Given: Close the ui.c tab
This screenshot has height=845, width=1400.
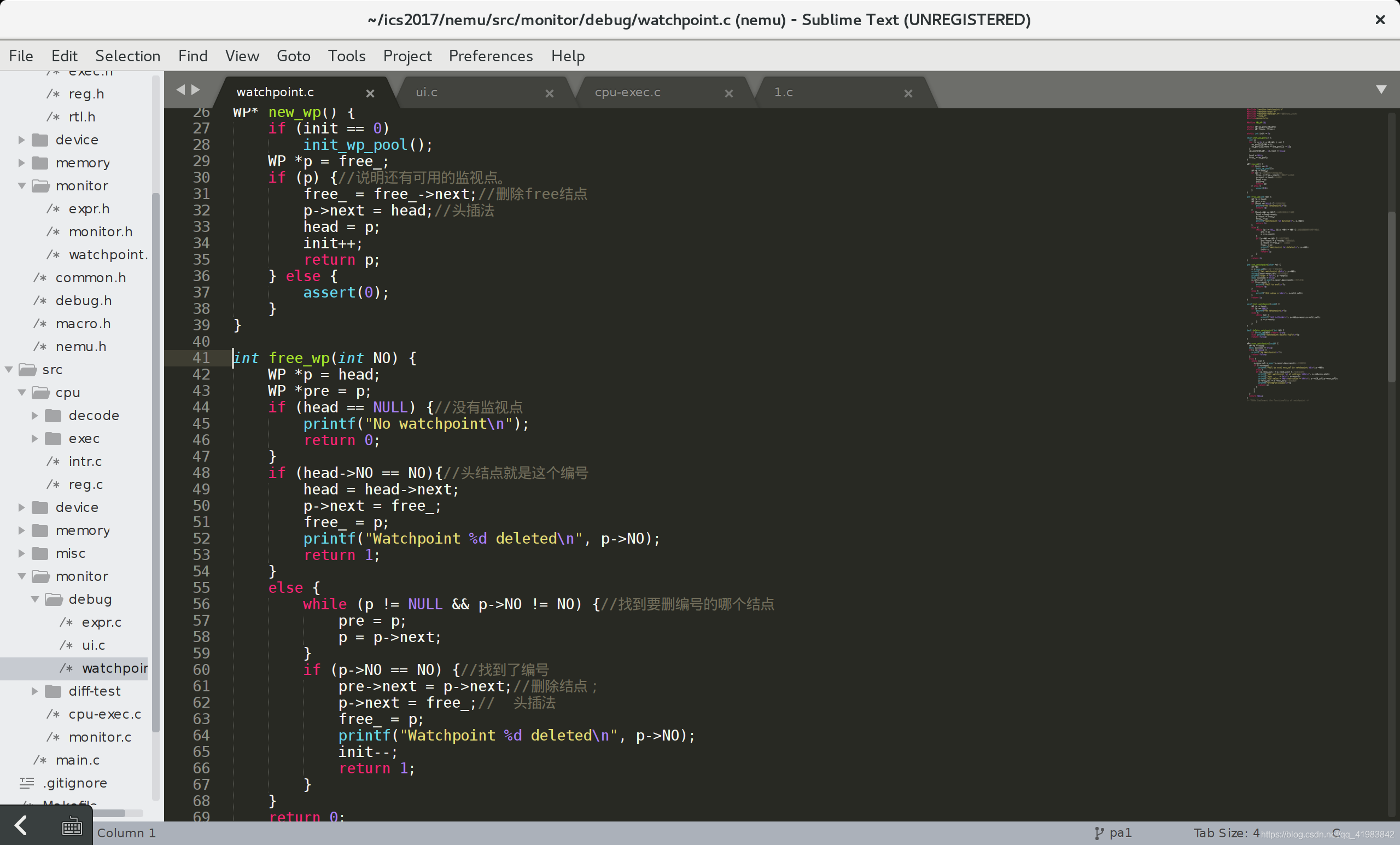Looking at the screenshot, I should [x=550, y=93].
